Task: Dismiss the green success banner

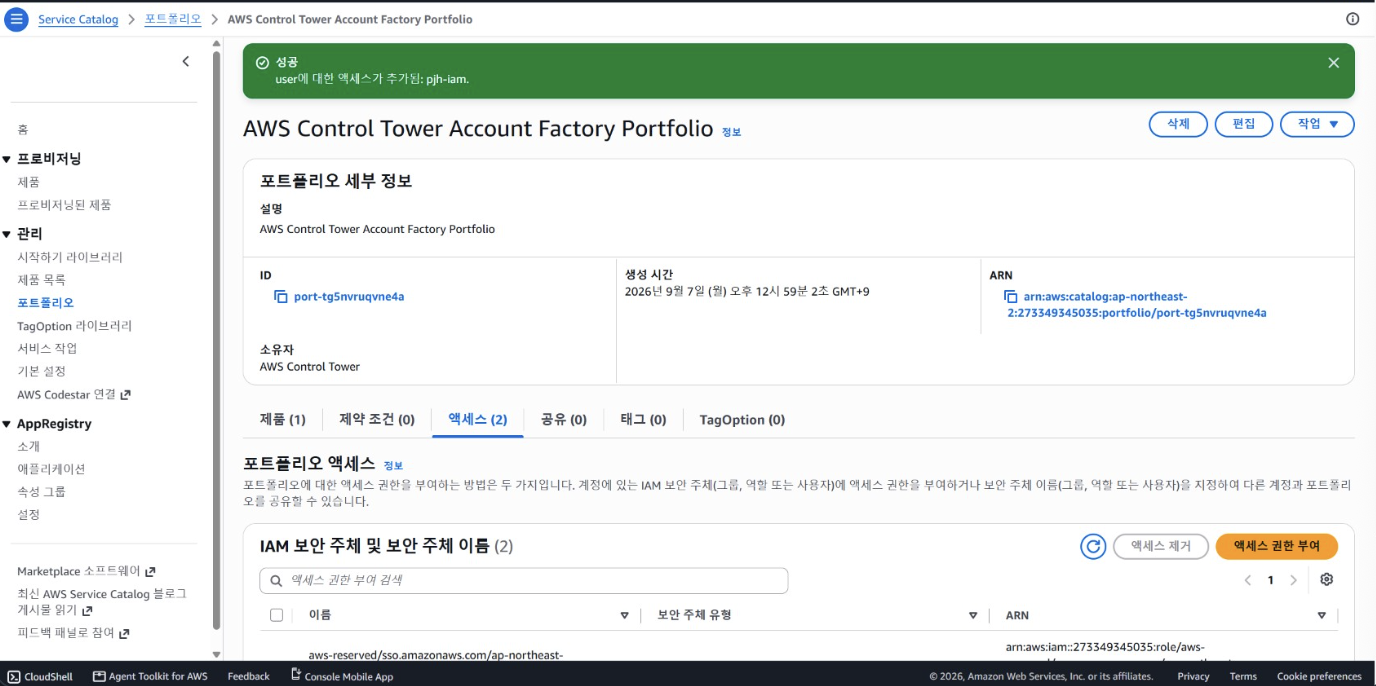Action: tap(1333, 63)
